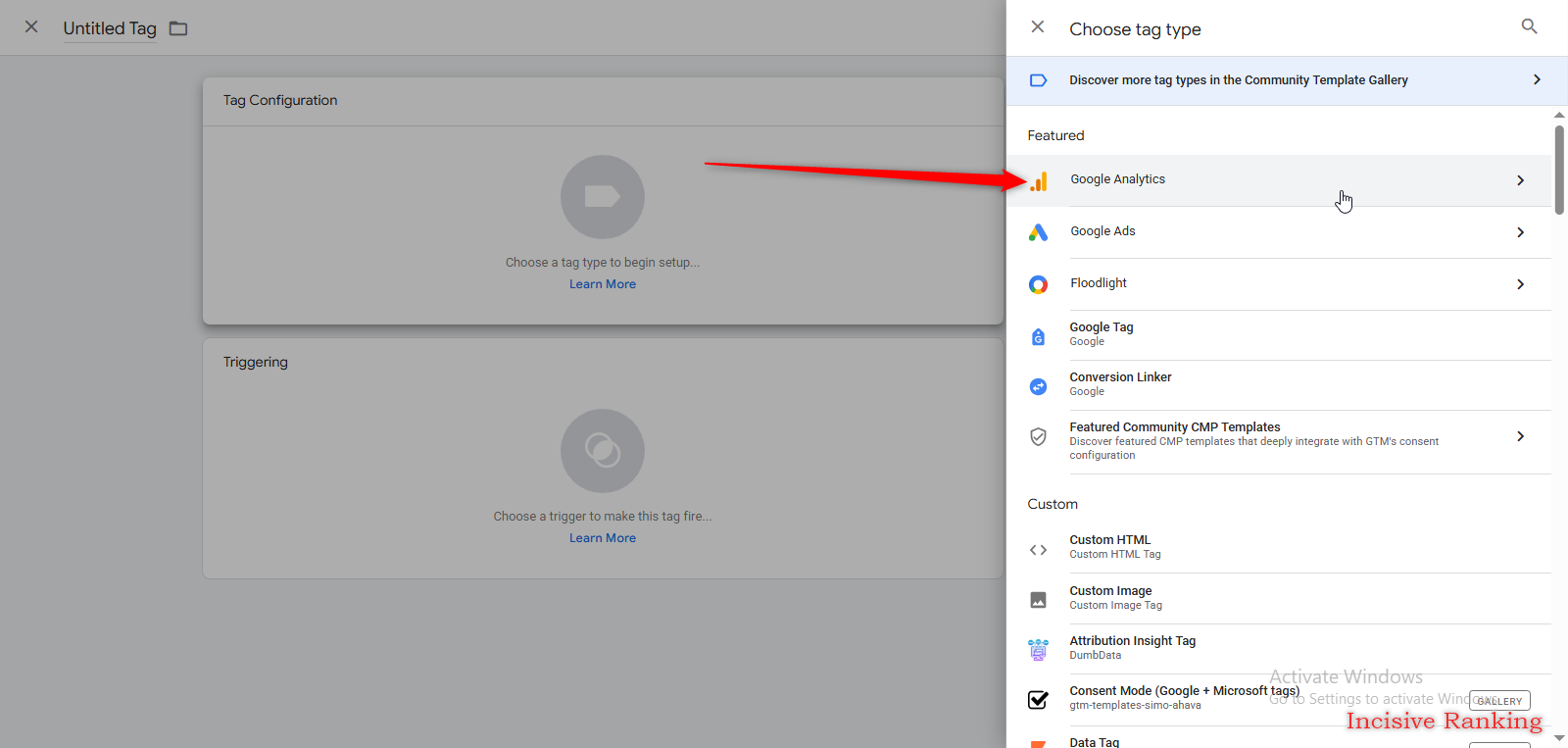
Task: Select Google Analytics tag type
Action: click(x=1279, y=180)
